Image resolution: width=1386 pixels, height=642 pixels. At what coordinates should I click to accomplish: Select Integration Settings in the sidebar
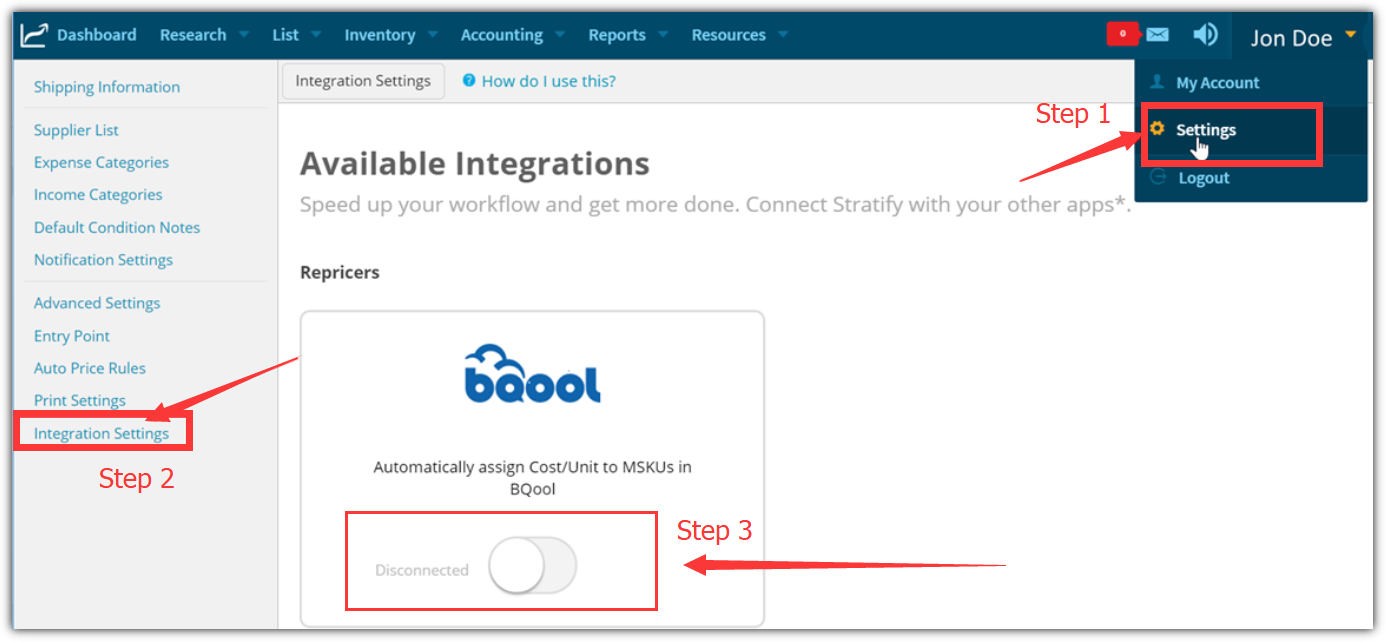pyautogui.click(x=101, y=433)
